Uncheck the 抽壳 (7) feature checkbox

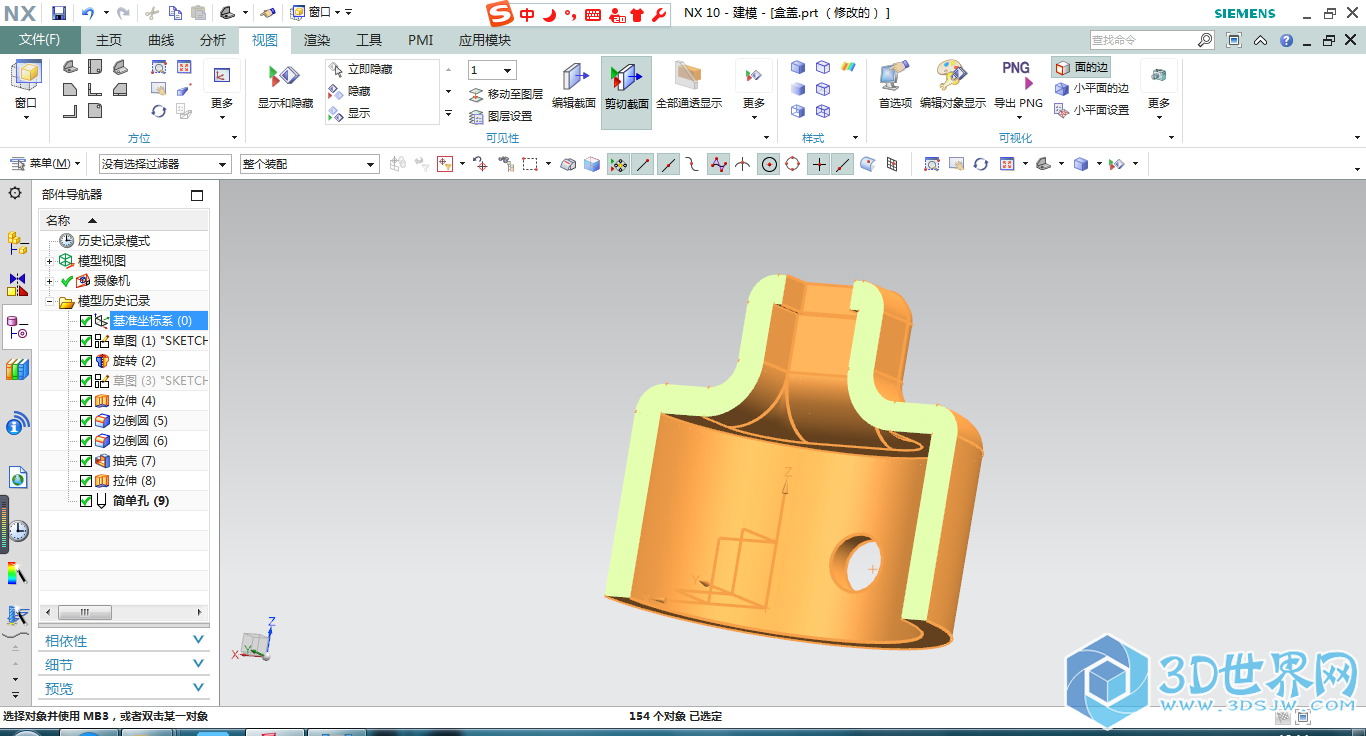pos(85,461)
